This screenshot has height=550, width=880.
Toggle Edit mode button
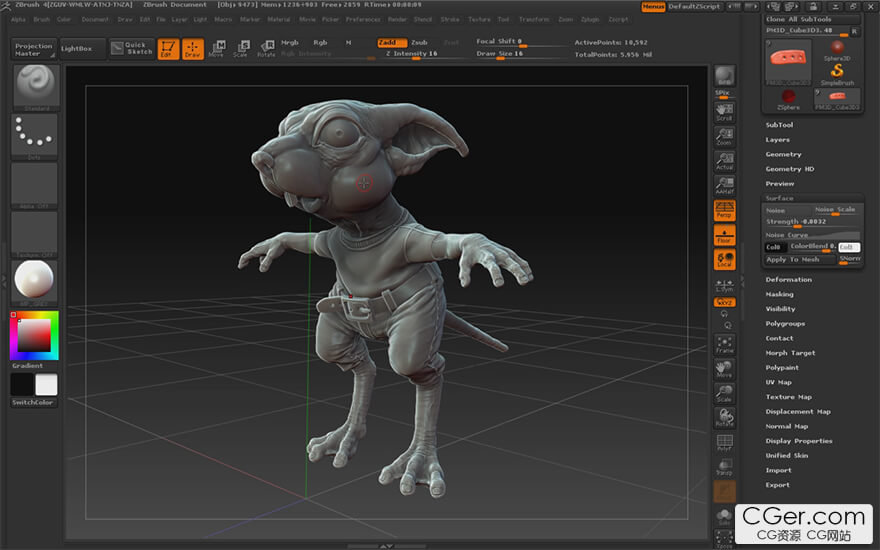coord(168,49)
